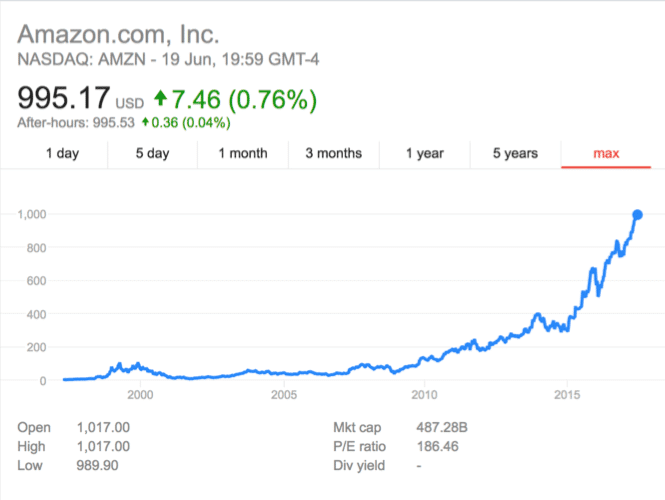Click the P/E ratio value 186.46
The image size is (665, 500).
point(438,446)
